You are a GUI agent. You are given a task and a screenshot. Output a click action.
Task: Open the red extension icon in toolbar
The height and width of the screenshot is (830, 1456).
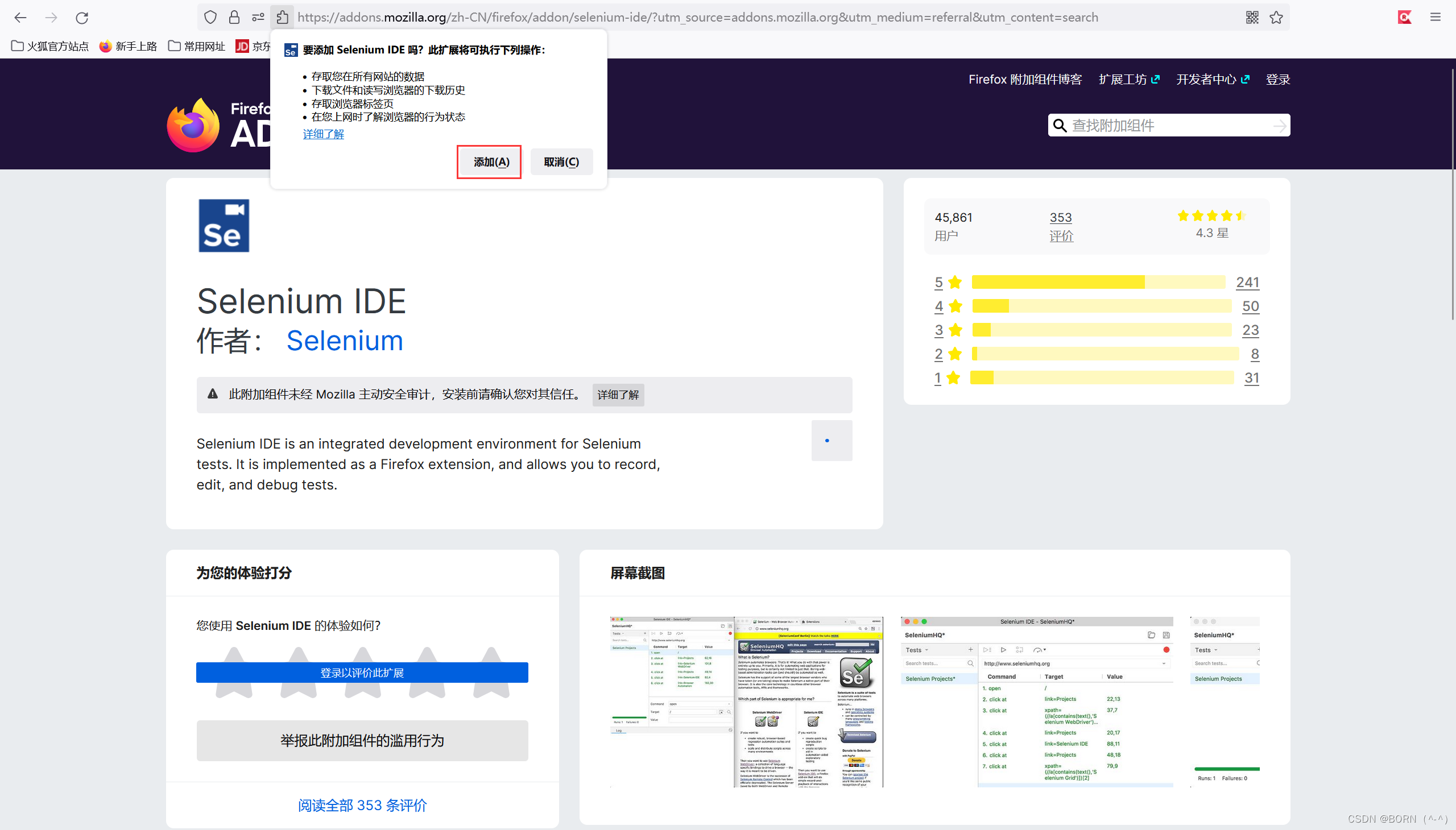(1405, 18)
